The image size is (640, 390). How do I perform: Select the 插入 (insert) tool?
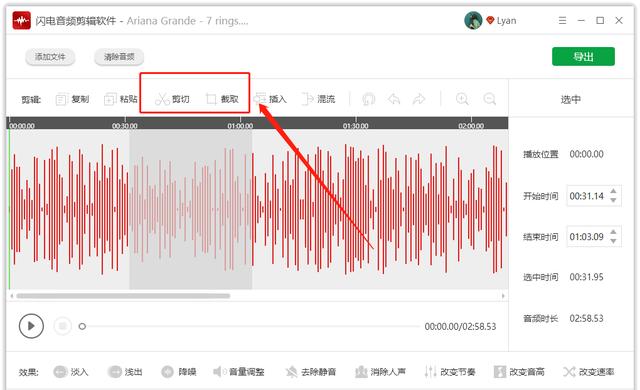[x=270, y=99]
